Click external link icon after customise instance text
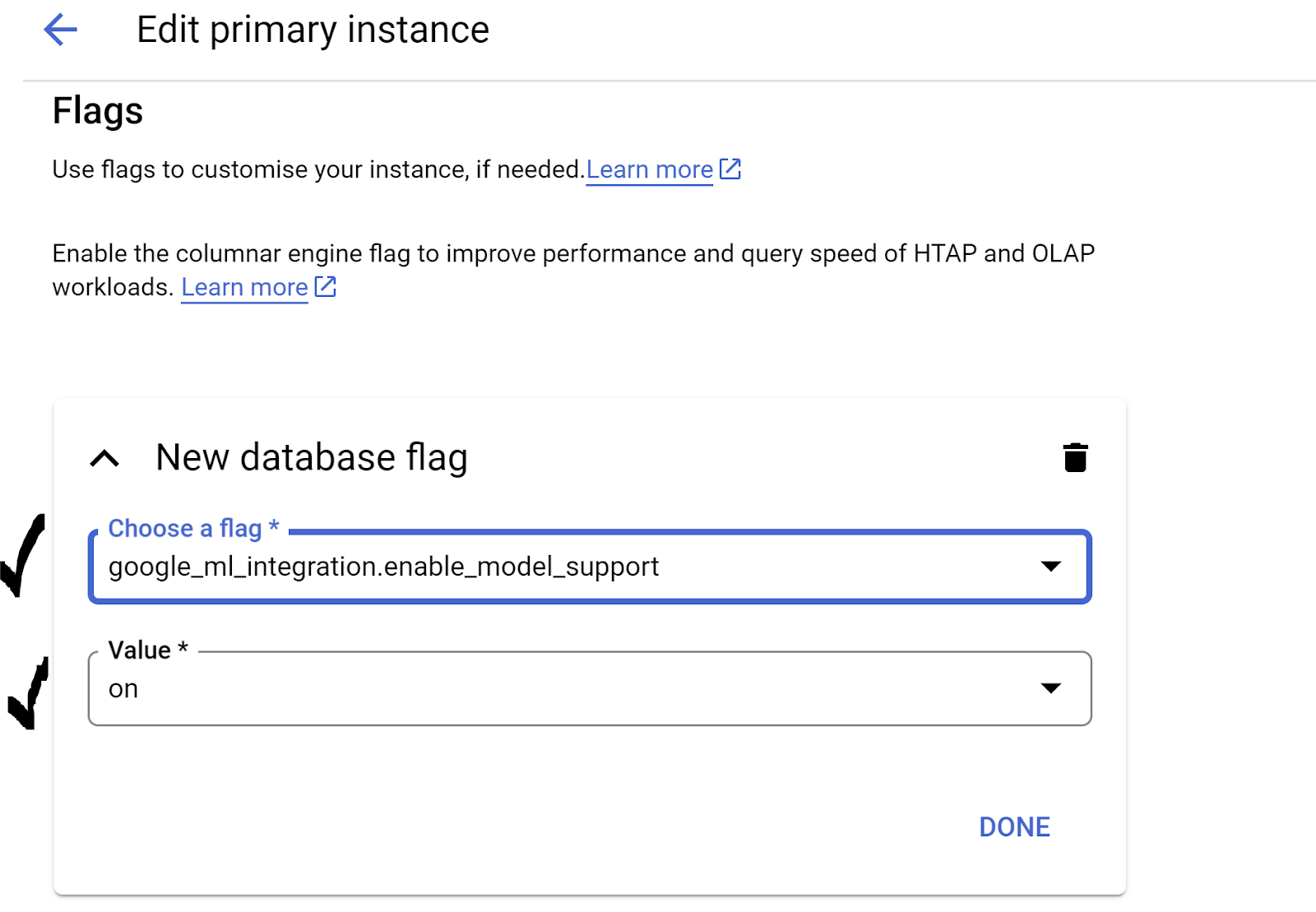The width and height of the screenshot is (1316, 912). click(730, 169)
